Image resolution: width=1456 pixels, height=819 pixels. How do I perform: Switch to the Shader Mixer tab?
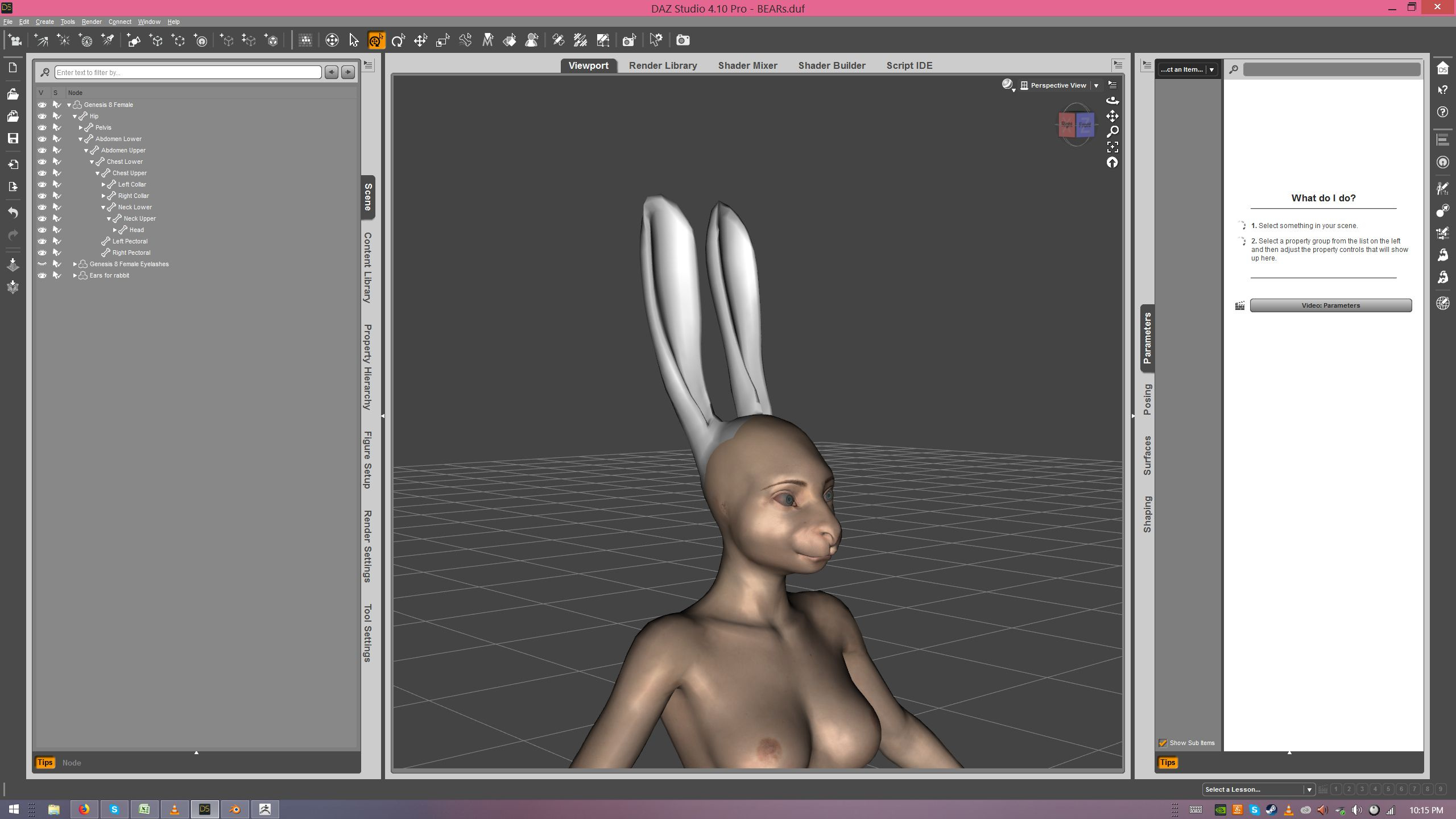[x=747, y=65]
